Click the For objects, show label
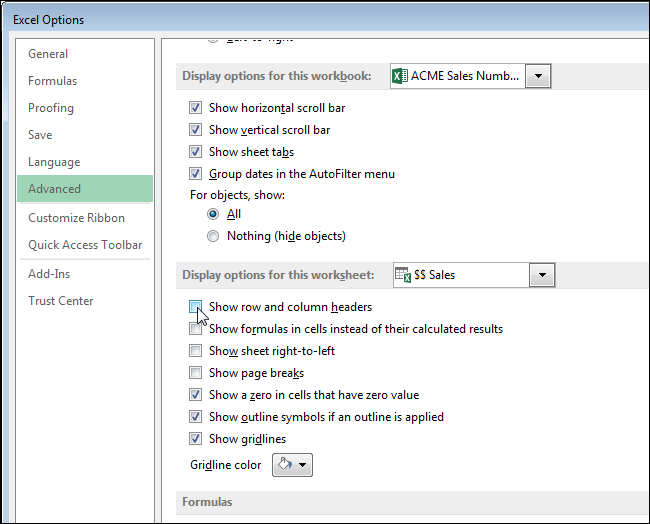Viewport: 650px width, 524px height. click(238, 195)
